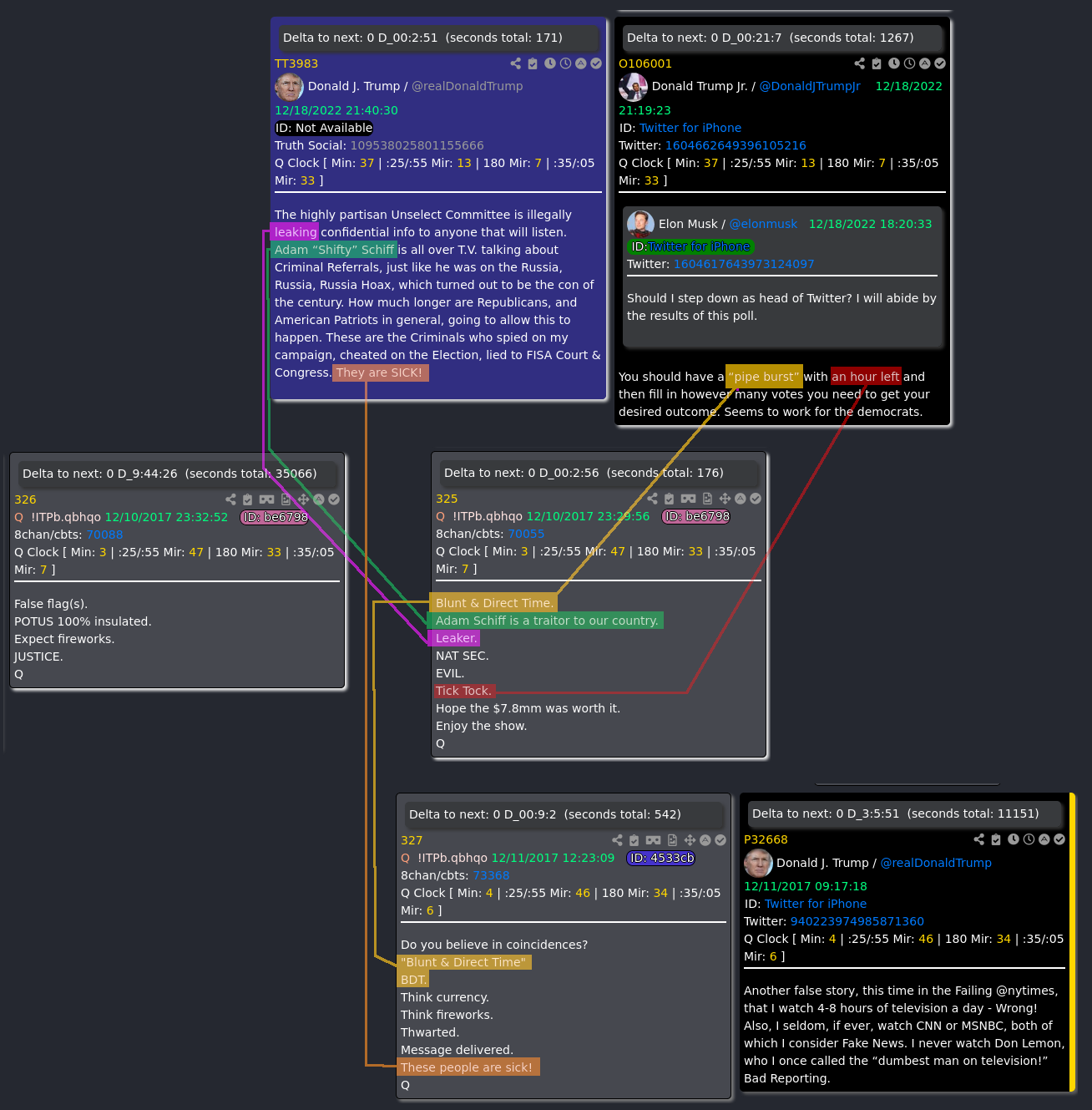Copy post TT3983 via clipboard icon
This screenshot has width=1092, height=1110.
tap(533, 63)
